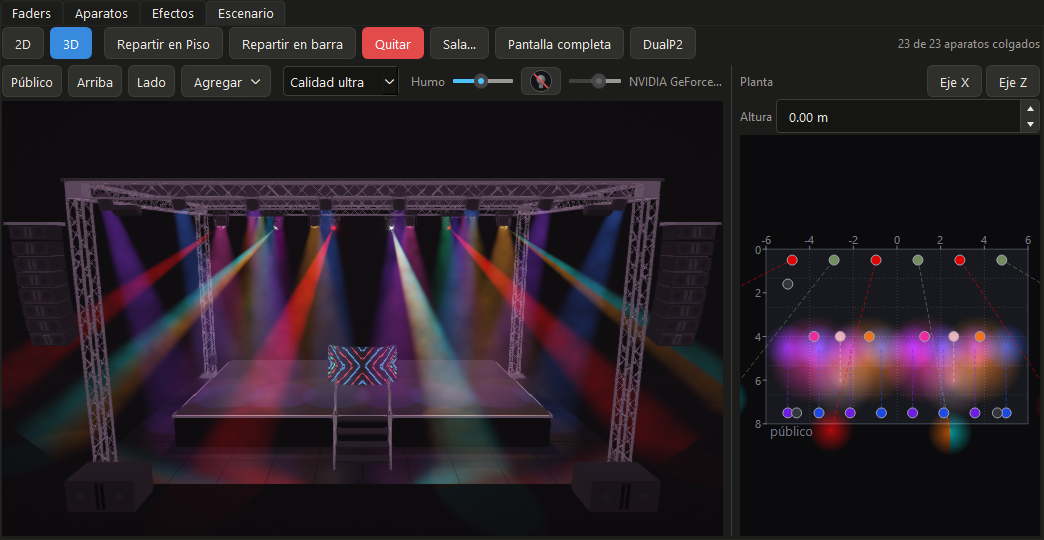This screenshot has height=540, width=1044.
Task: Focus the Altura height input field
Action: (x=899, y=117)
